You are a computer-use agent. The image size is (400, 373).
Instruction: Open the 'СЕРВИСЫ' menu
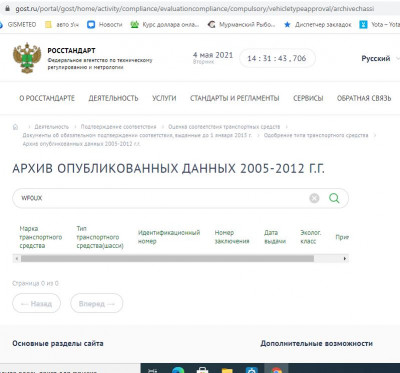tap(308, 98)
